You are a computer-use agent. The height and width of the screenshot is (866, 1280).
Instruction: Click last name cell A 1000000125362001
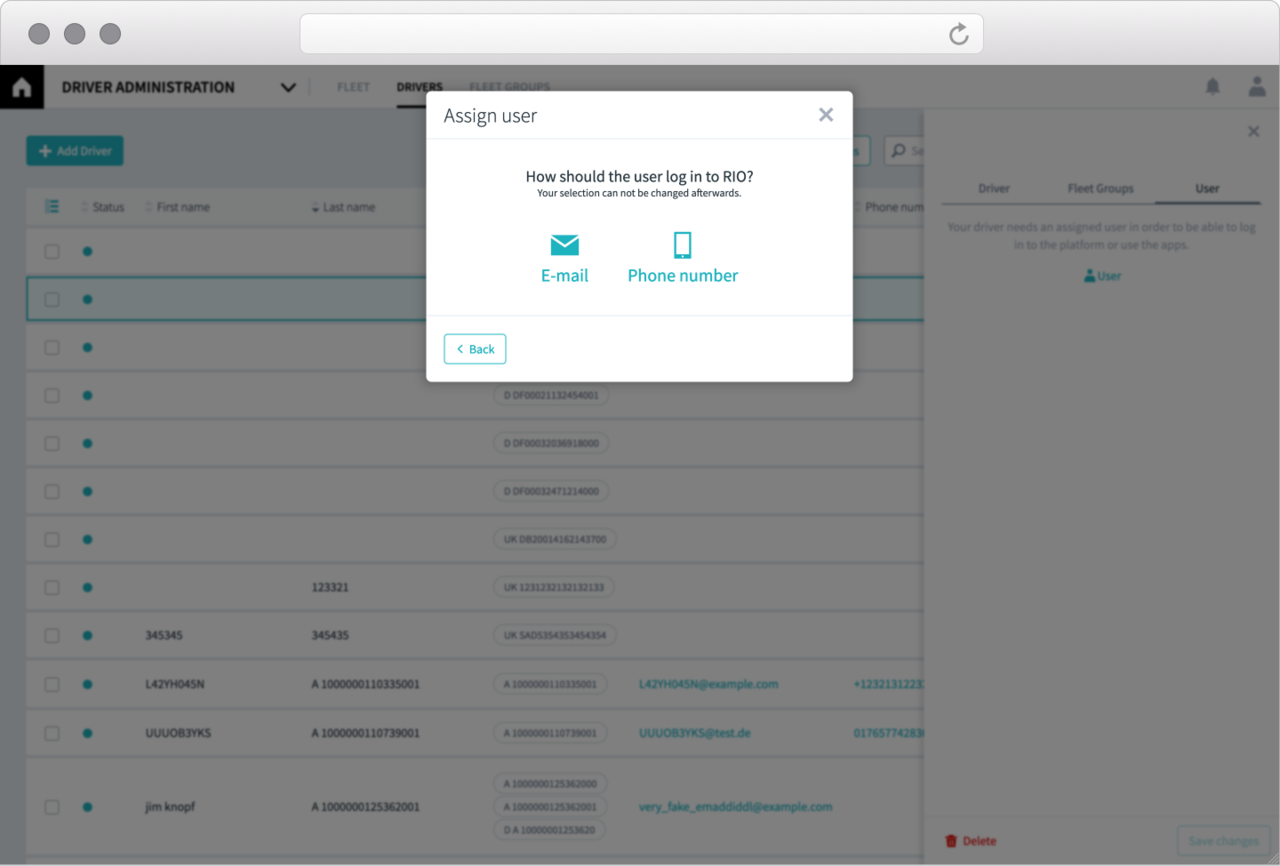365,807
